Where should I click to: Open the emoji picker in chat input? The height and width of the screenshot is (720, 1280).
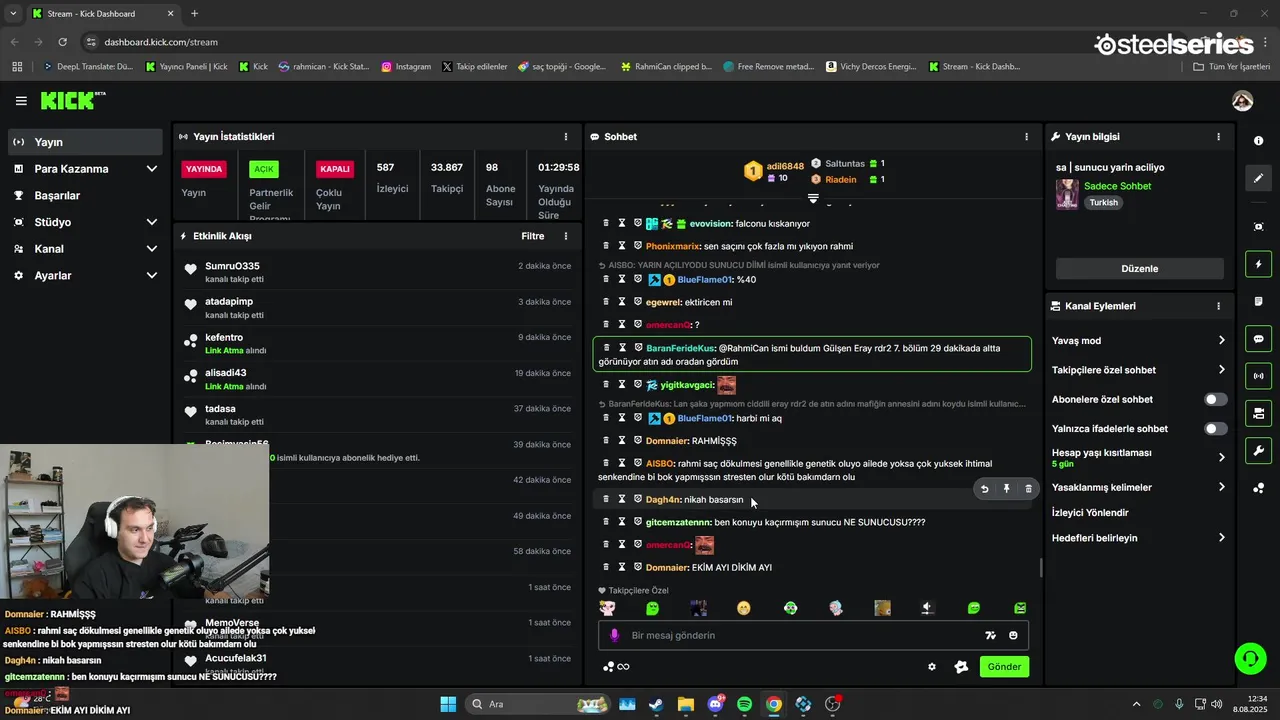(x=1013, y=635)
